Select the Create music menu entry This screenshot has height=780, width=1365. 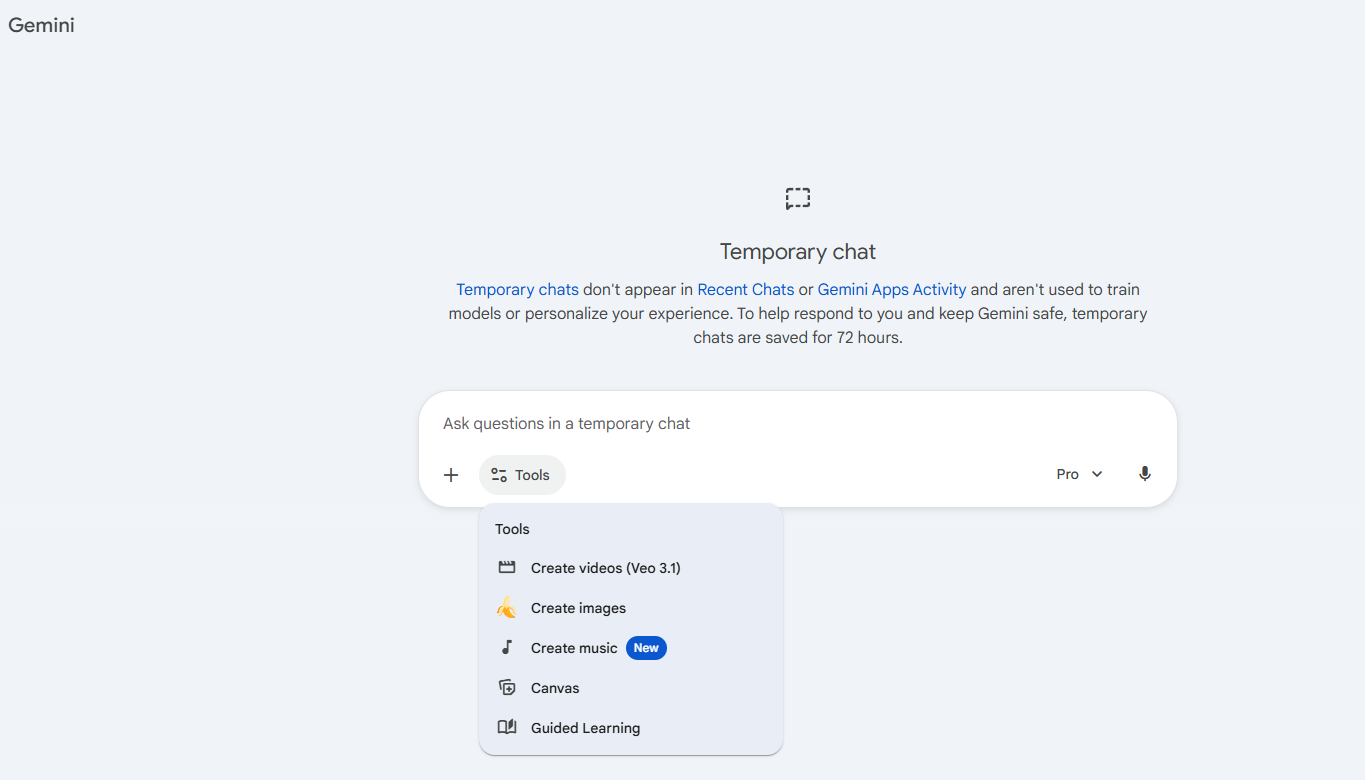click(574, 648)
